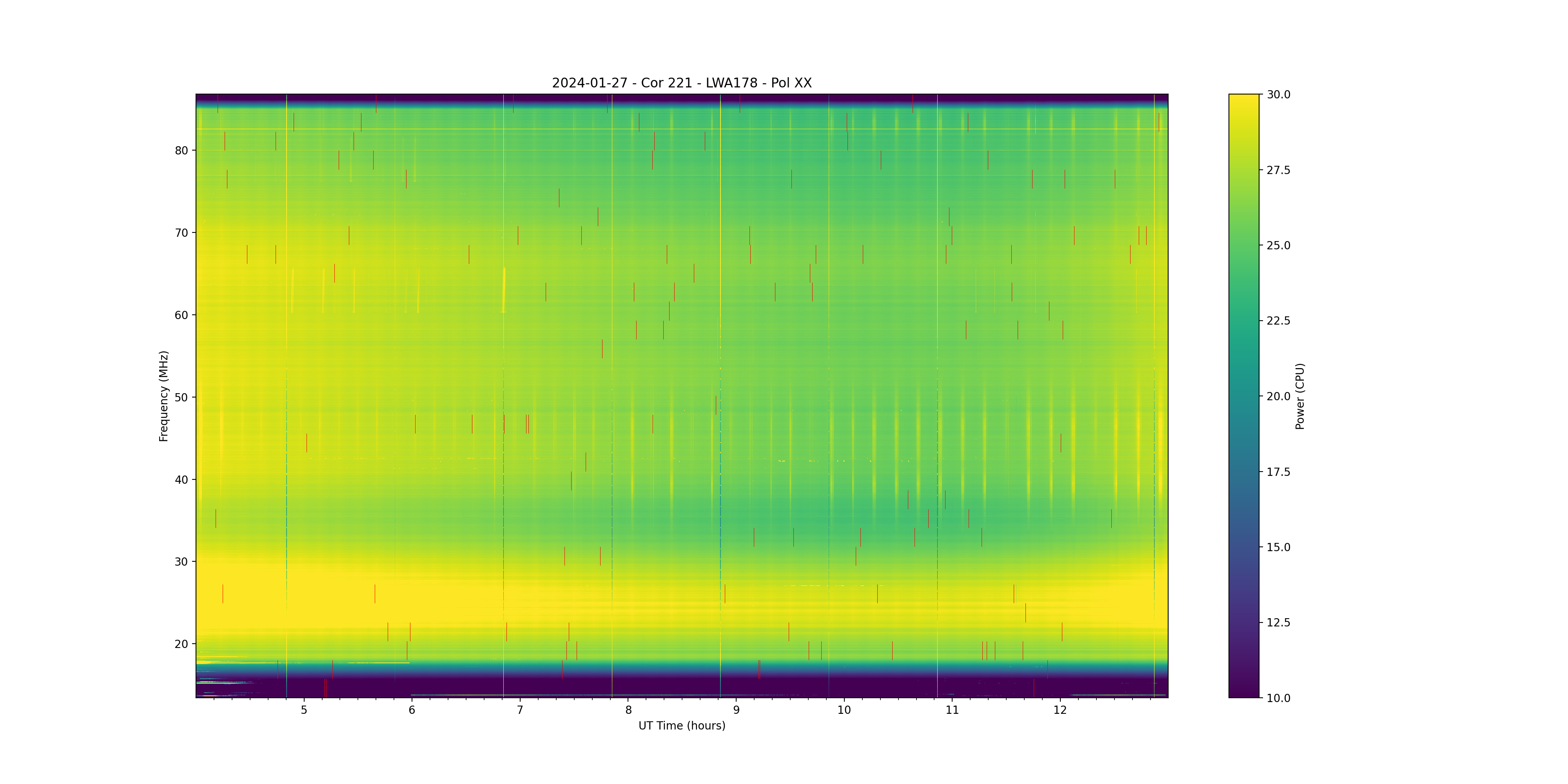Click the 'Frequency (MHz)' y-axis label
The width and height of the screenshot is (1568, 784).
[163, 396]
